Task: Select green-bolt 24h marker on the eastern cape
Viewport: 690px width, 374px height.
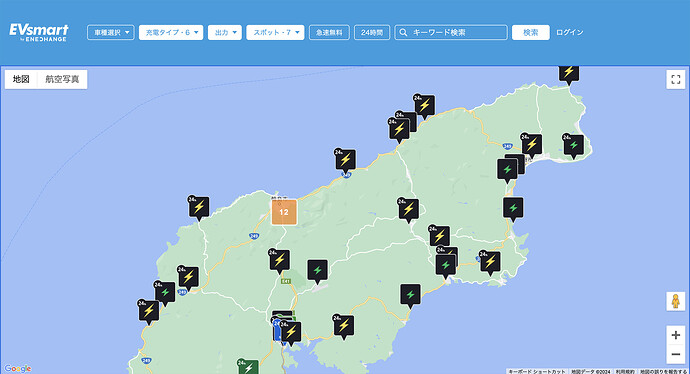Action: pos(573,146)
